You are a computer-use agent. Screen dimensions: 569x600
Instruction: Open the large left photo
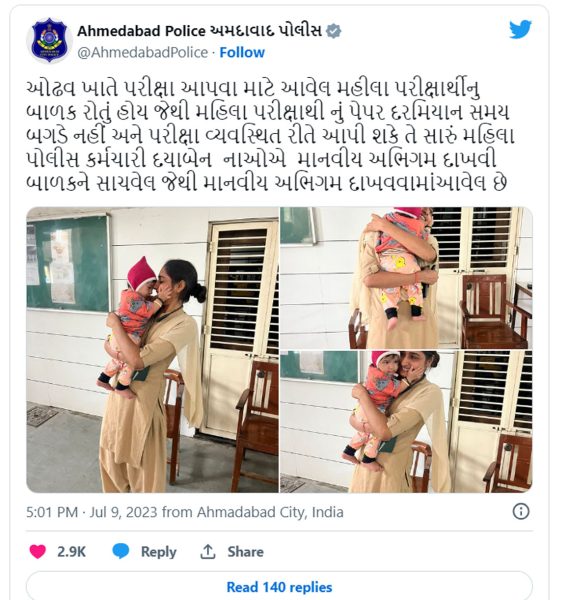tap(152, 350)
